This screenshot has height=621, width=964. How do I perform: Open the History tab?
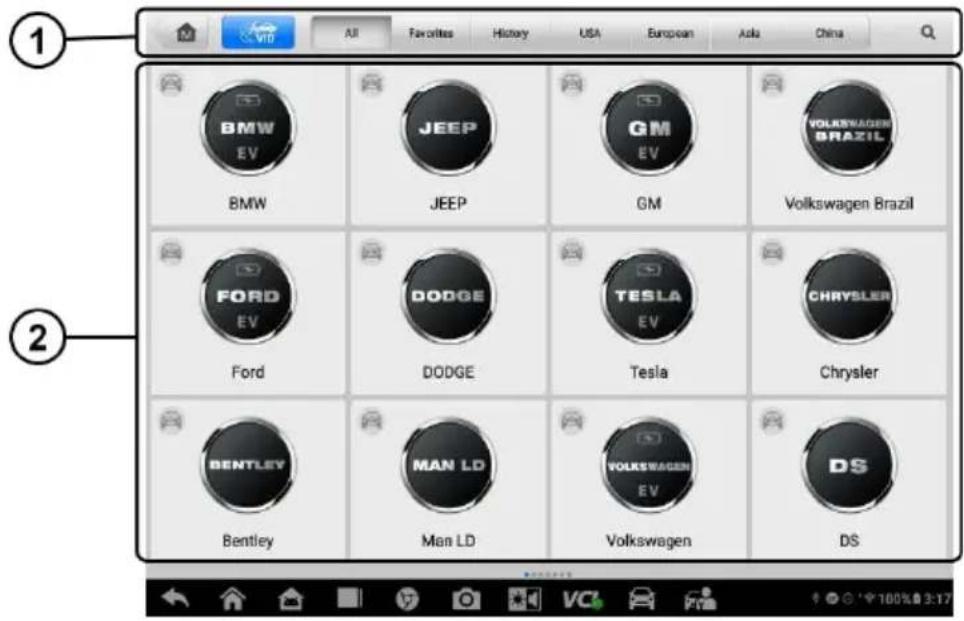pyautogui.click(x=510, y=33)
